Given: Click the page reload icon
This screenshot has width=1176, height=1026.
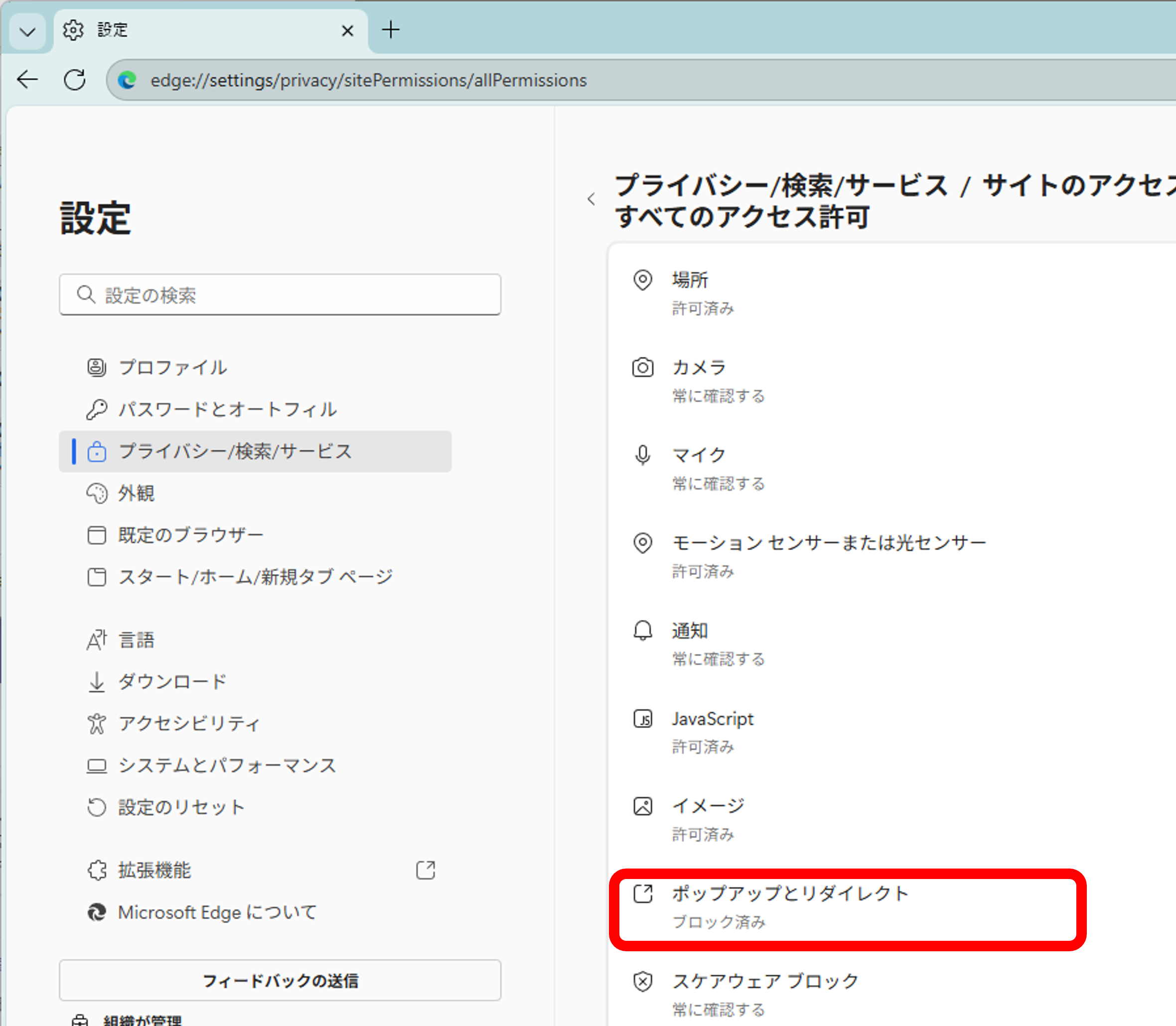Looking at the screenshot, I should (x=74, y=80).
